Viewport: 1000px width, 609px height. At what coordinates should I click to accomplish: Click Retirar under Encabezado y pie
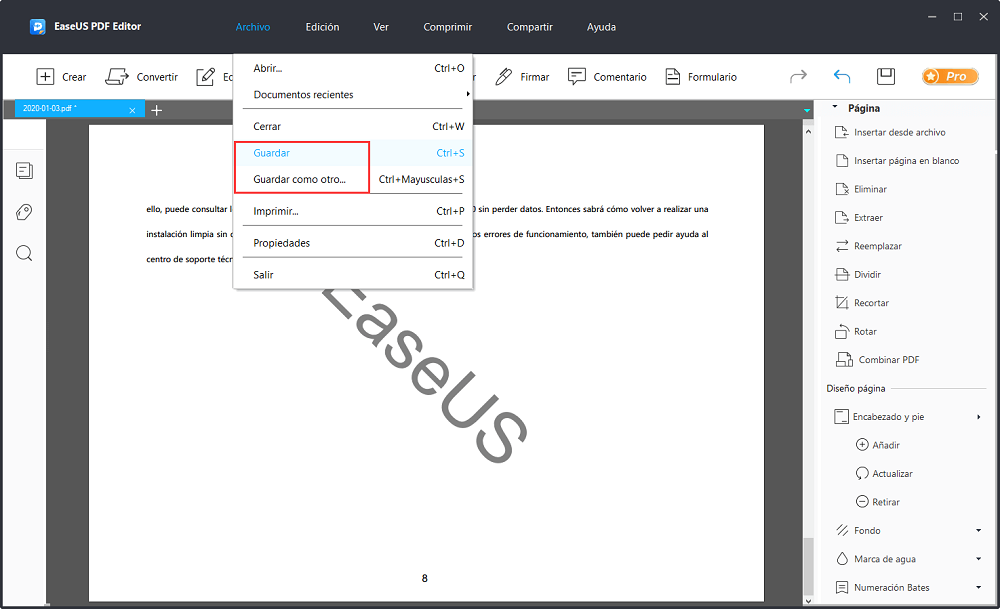[878, 502]
